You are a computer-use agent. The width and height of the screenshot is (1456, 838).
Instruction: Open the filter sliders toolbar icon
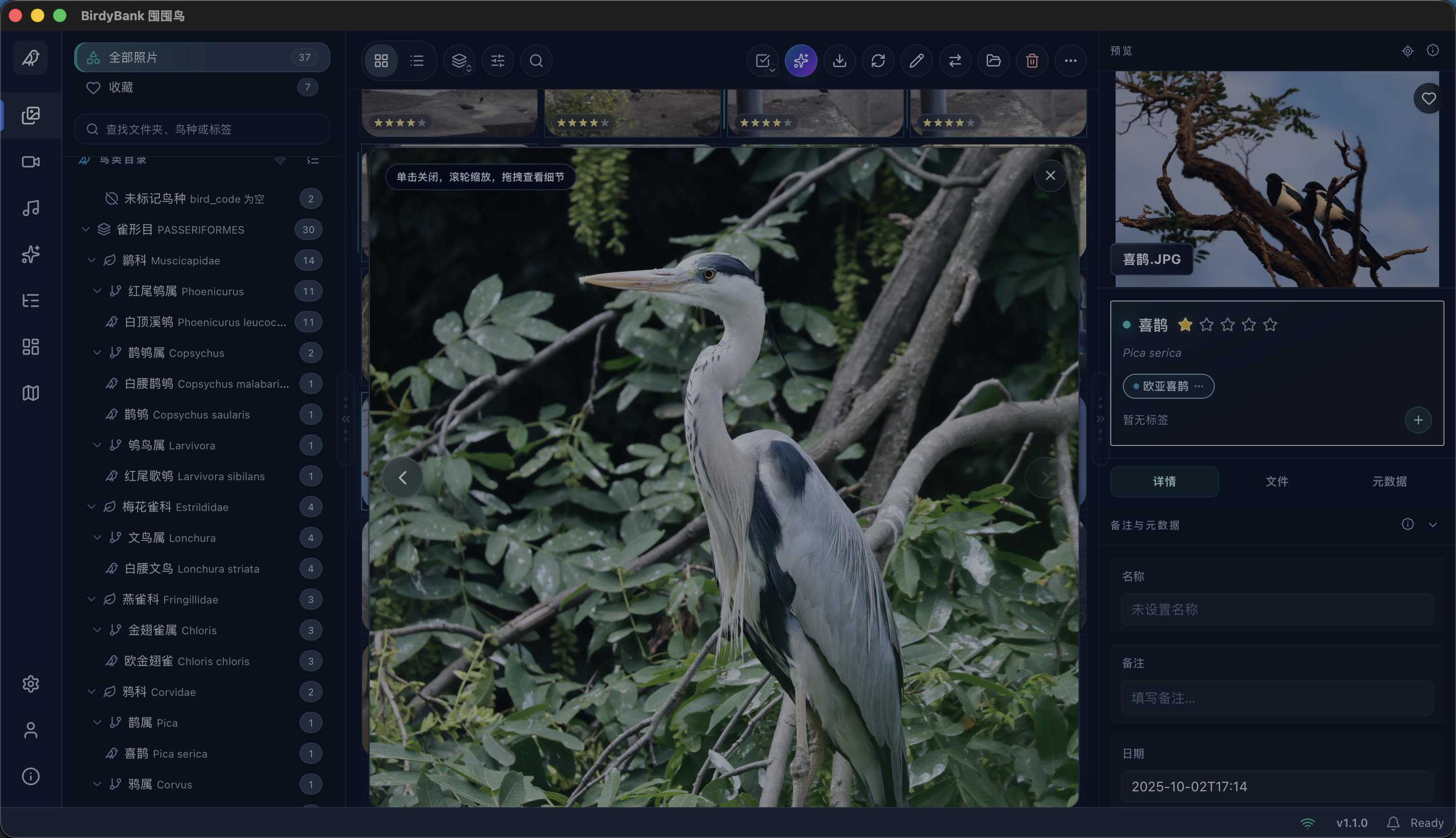click(497, 60)
